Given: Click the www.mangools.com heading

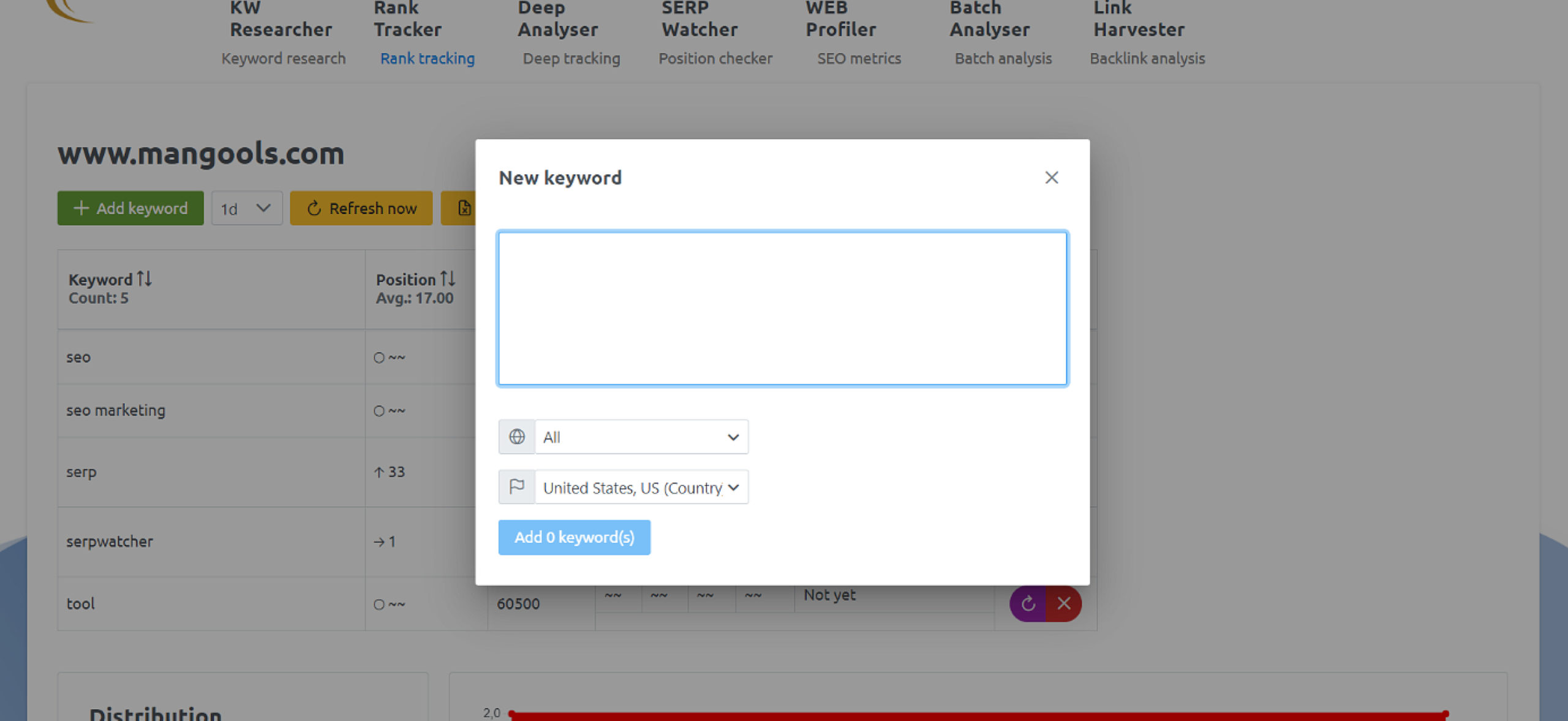Looking at the screenshot, I should click(201, 153).
